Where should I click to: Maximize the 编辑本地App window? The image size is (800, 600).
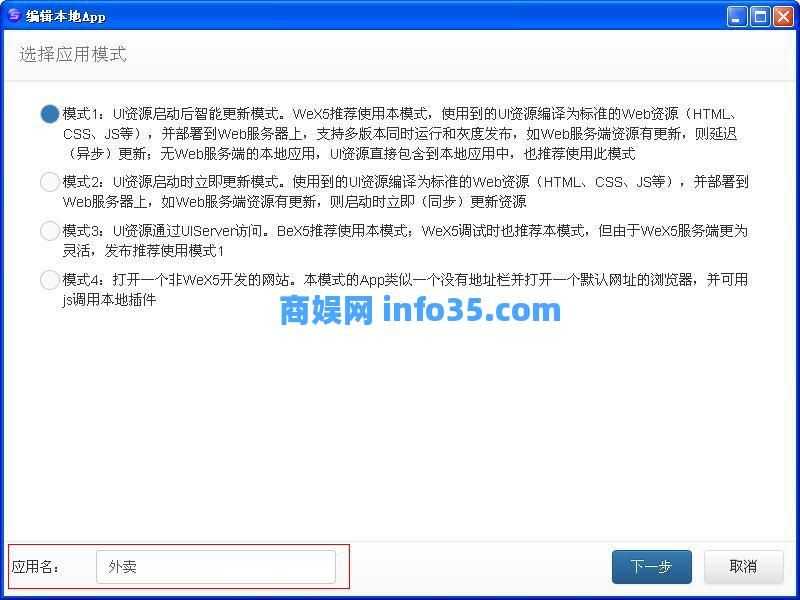tap(760, 17)
